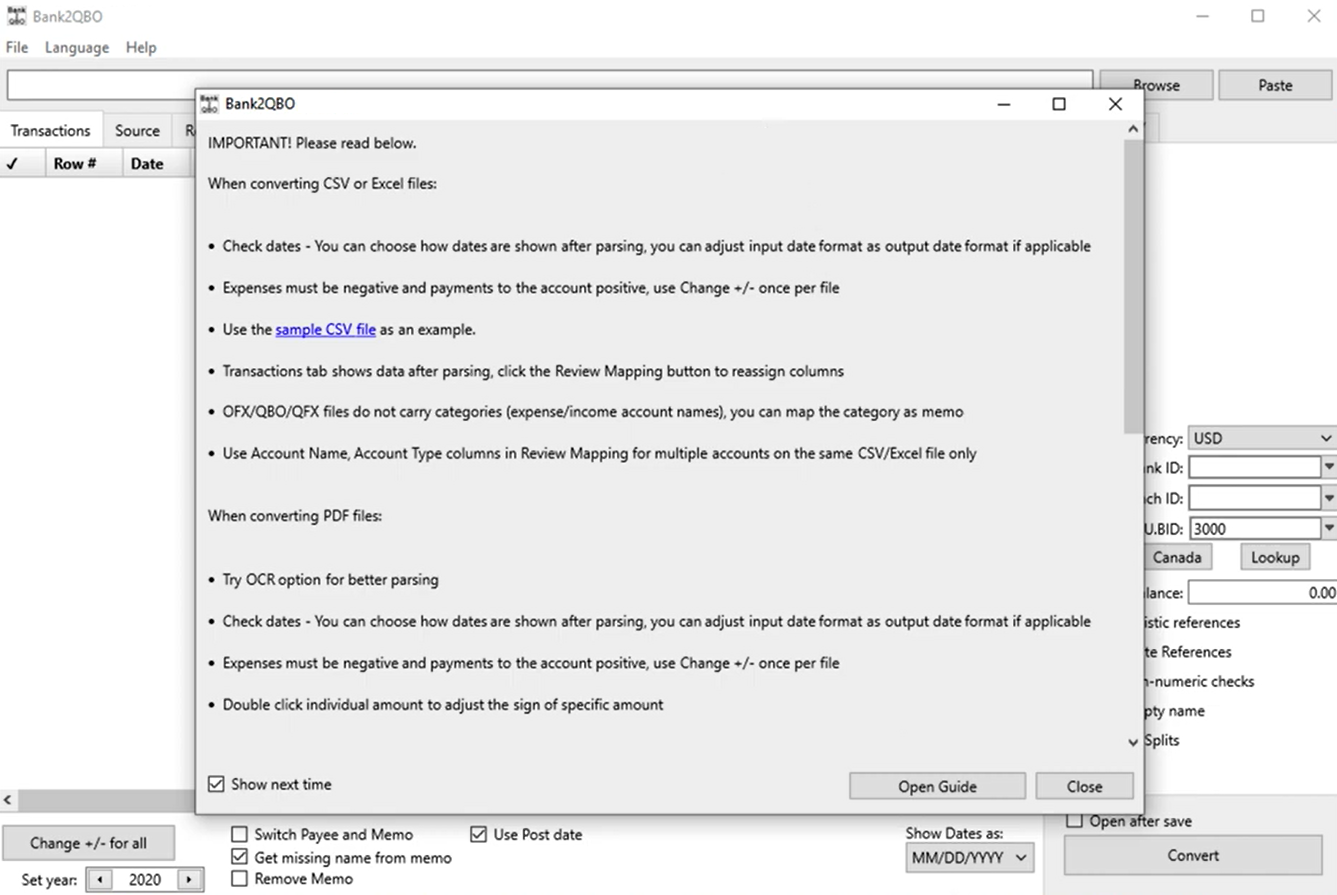Expand the Bank ID dropdown arrow

[x=1329, y=467]
